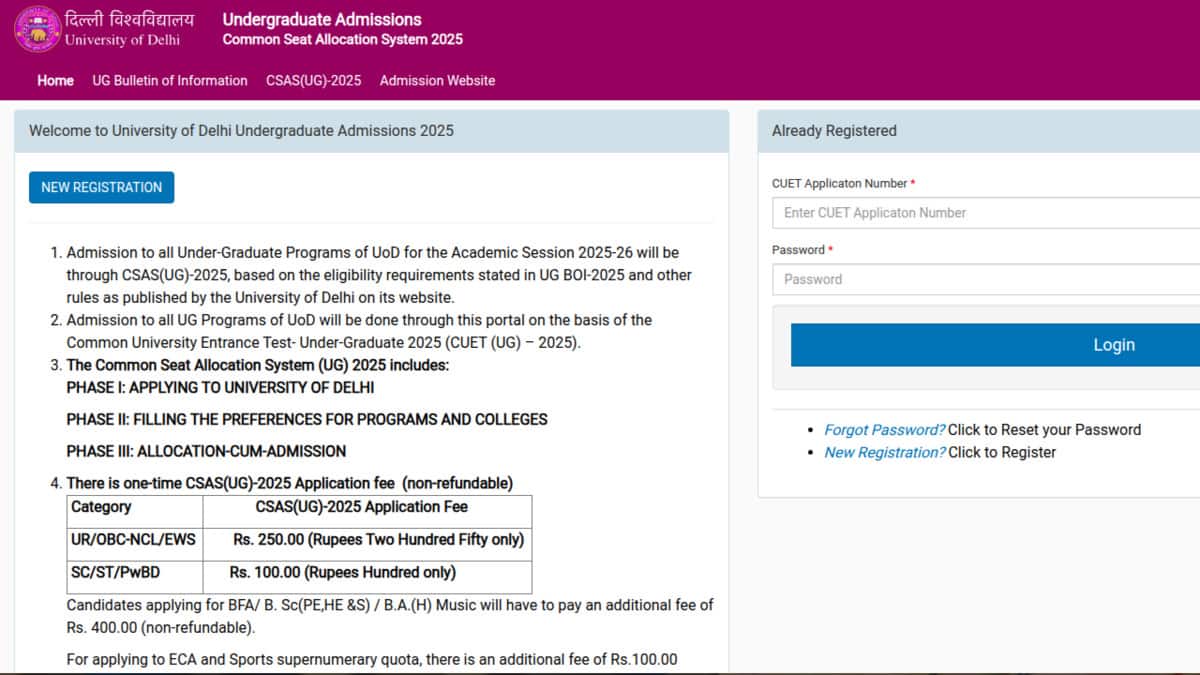The width and height of the screenshot is (1200, 675).
Task: Select the Rs. 100.00 fee table cell
Action: pyautogui.click(x=342, y=573)
